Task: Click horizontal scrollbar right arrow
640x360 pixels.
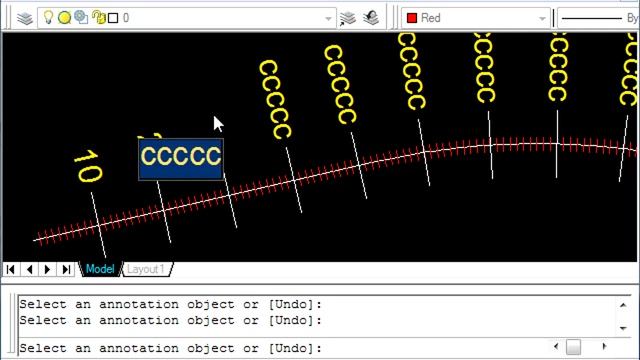Action: [604, 347]
